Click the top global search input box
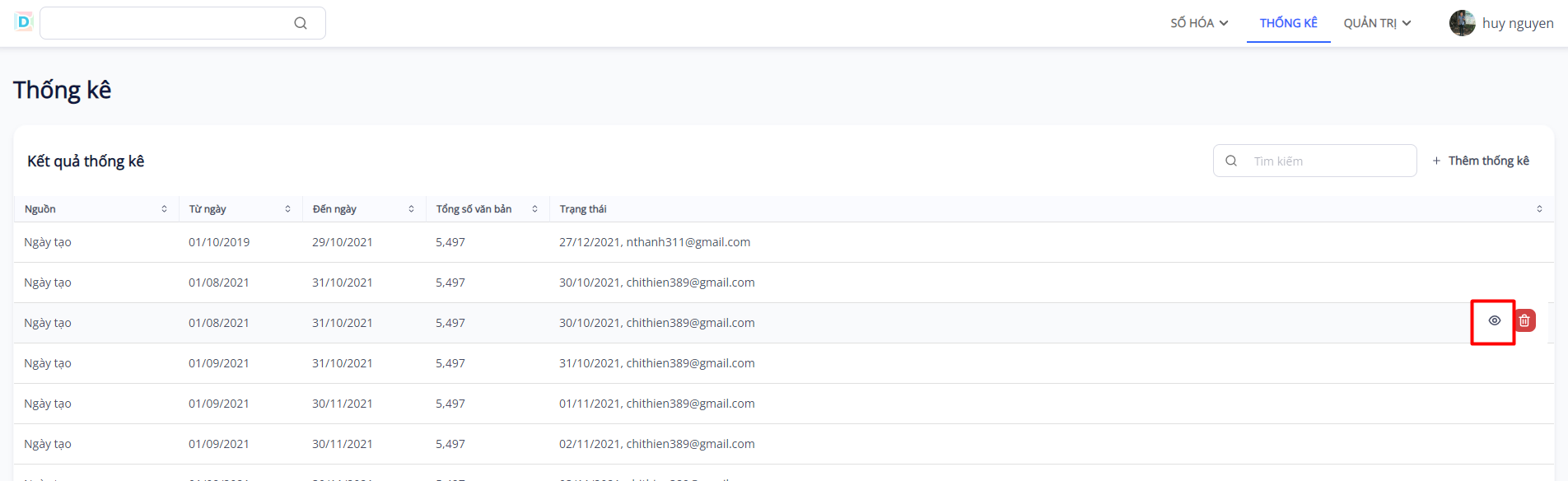This screenshot has width=1568, height=481. [x=165, y=23]
